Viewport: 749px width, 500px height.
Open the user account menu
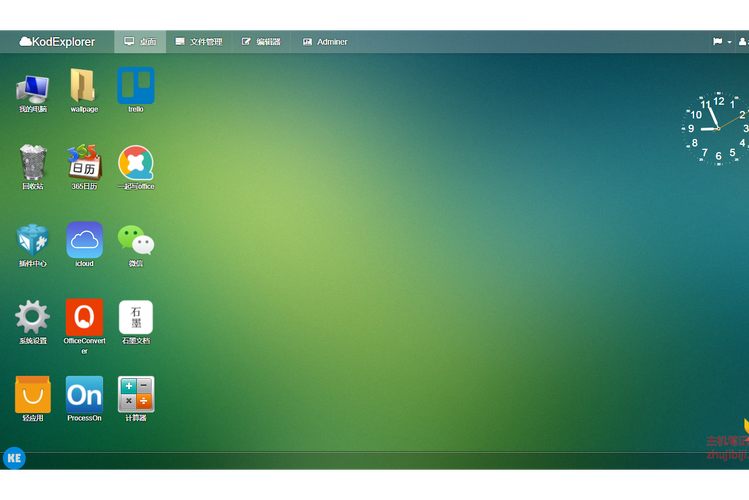click(742, 42)
